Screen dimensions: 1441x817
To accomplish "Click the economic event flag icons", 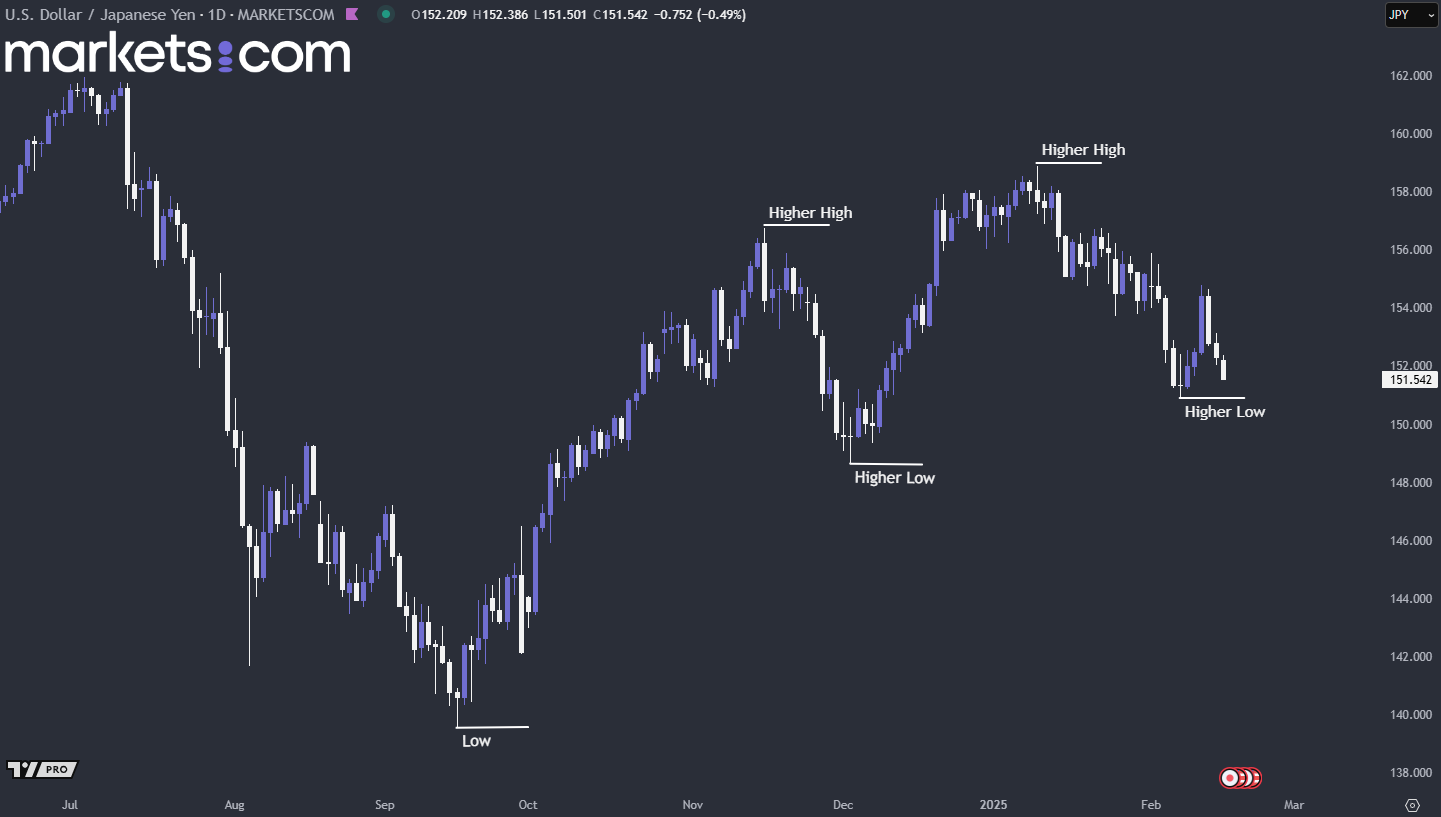I will (1240, 777).
